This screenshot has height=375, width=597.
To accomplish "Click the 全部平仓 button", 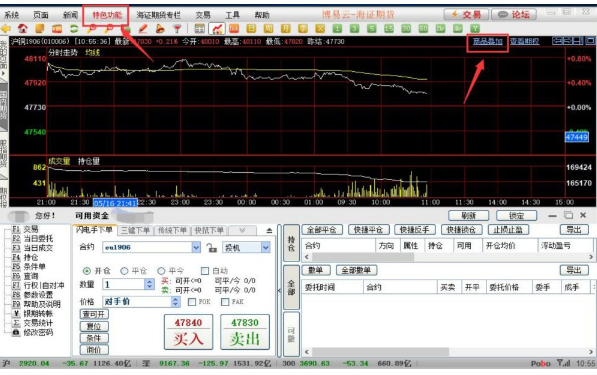I will pos(322,230).
